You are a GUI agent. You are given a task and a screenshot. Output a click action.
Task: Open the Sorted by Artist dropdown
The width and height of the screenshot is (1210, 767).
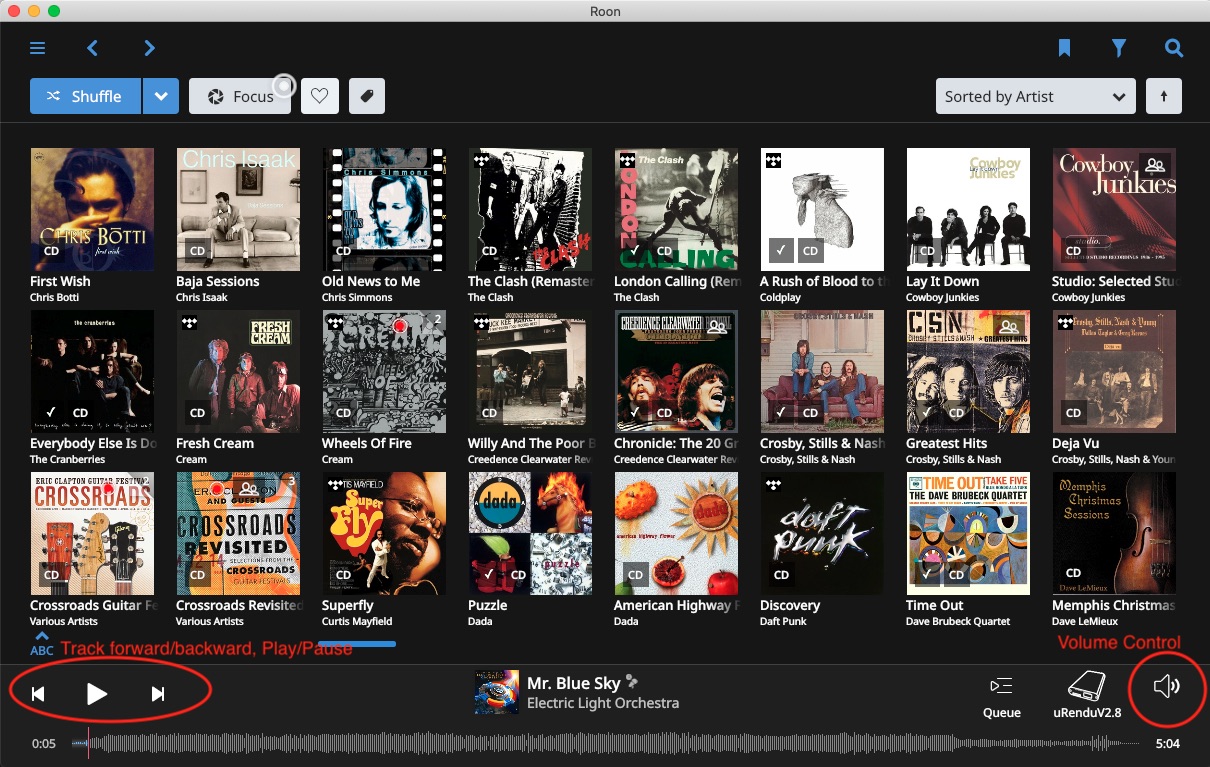[1035, 96]
